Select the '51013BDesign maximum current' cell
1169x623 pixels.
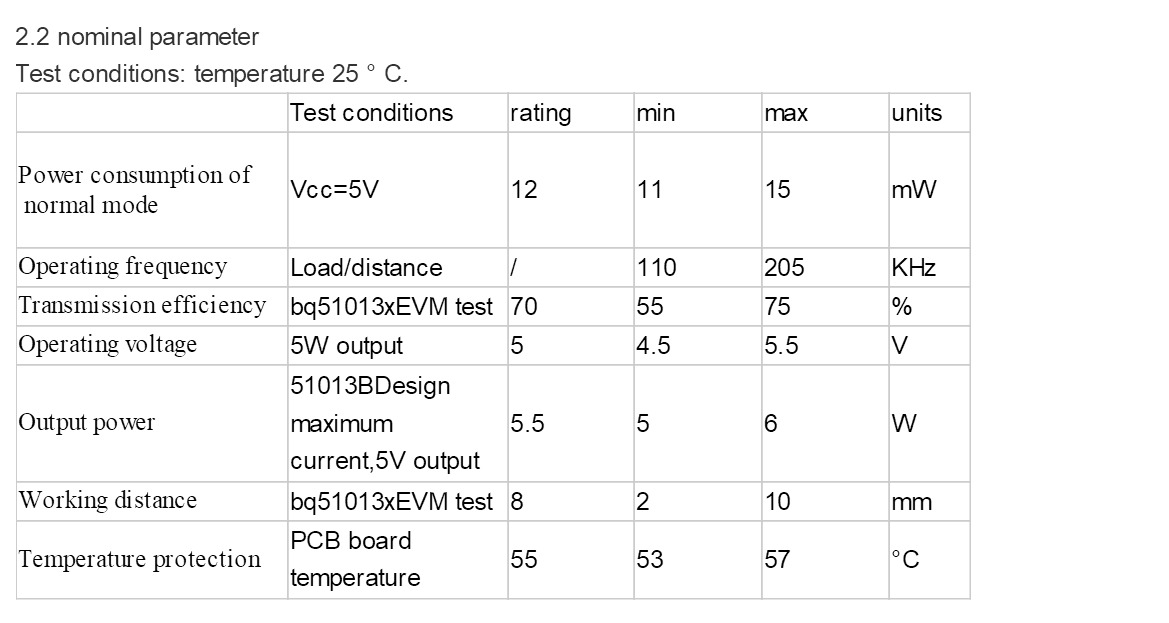(397, 423)
